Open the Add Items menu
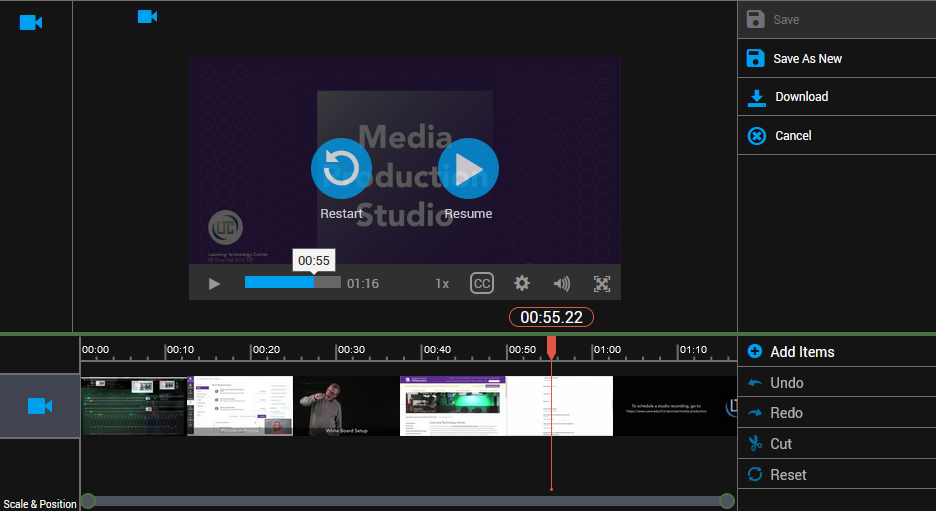936x511 pixels. [x=837, y=352]
